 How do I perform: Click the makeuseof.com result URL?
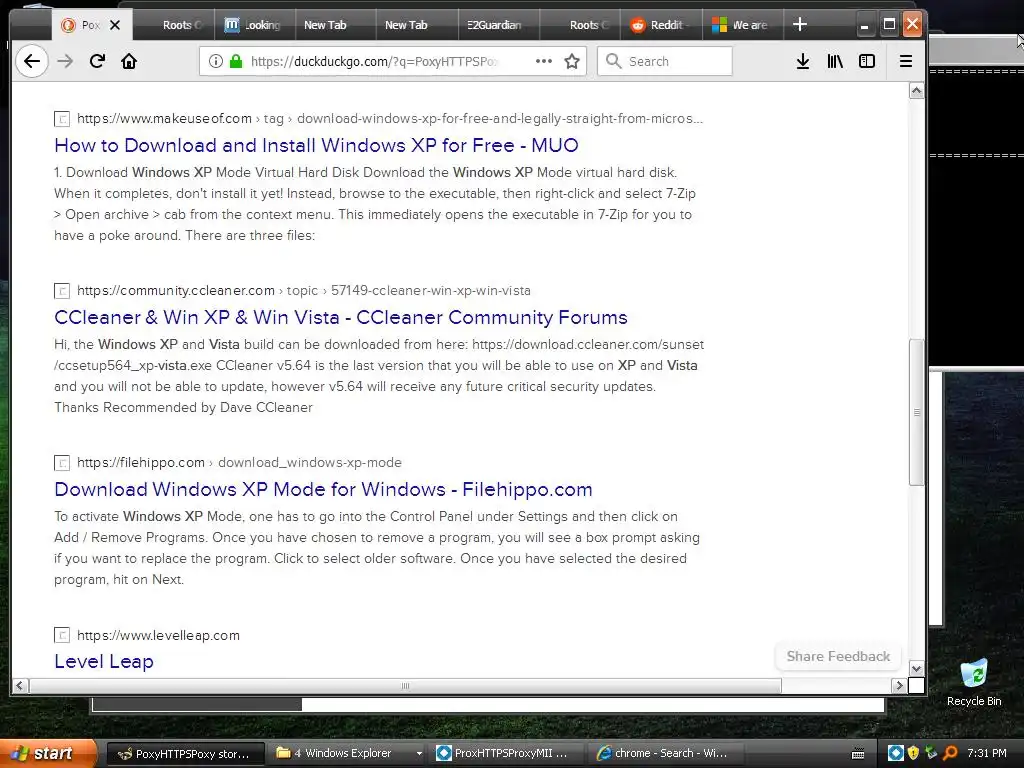coord(390,119)
